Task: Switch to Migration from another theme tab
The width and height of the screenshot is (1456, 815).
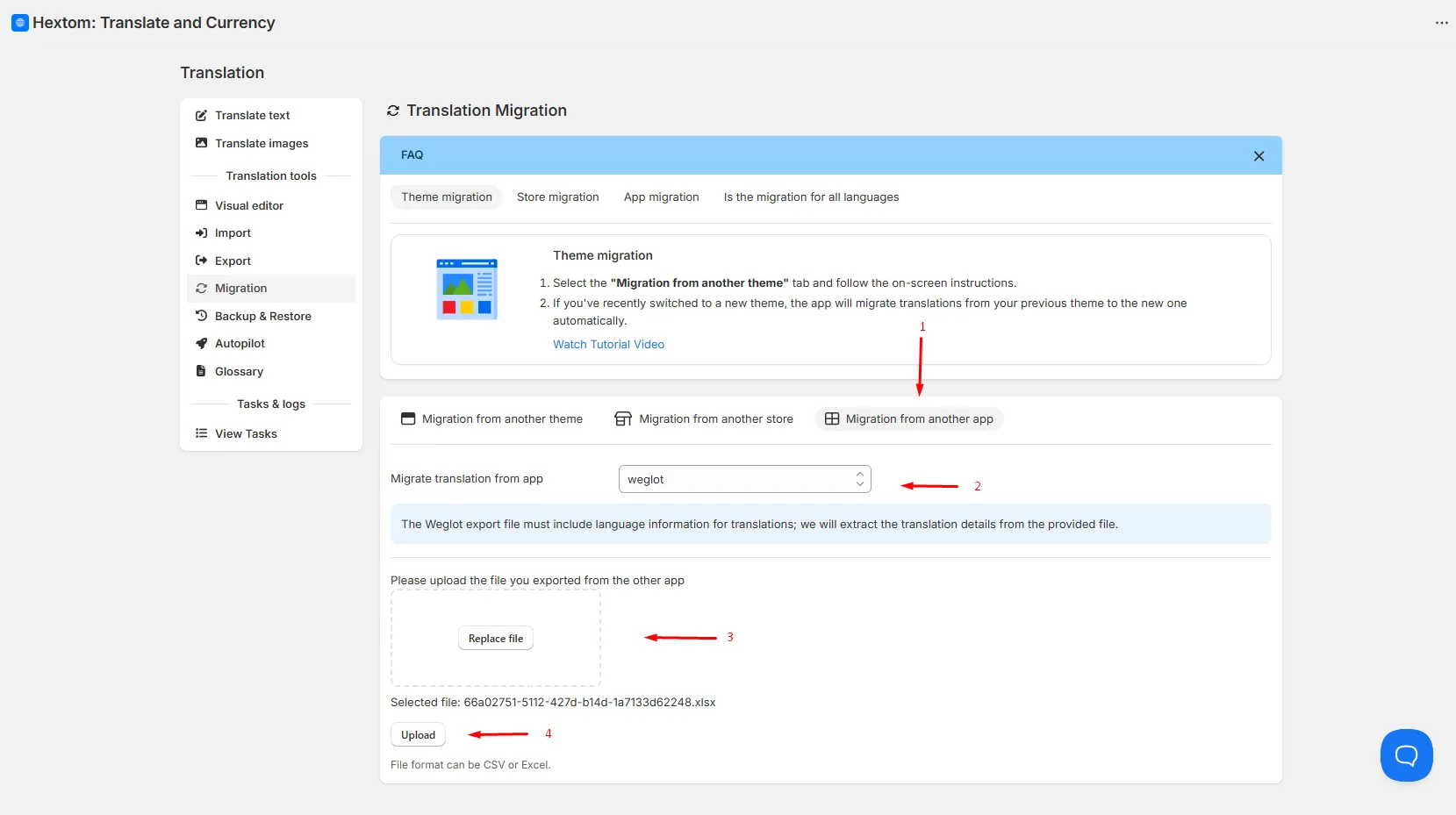Action: pos(491,419)
